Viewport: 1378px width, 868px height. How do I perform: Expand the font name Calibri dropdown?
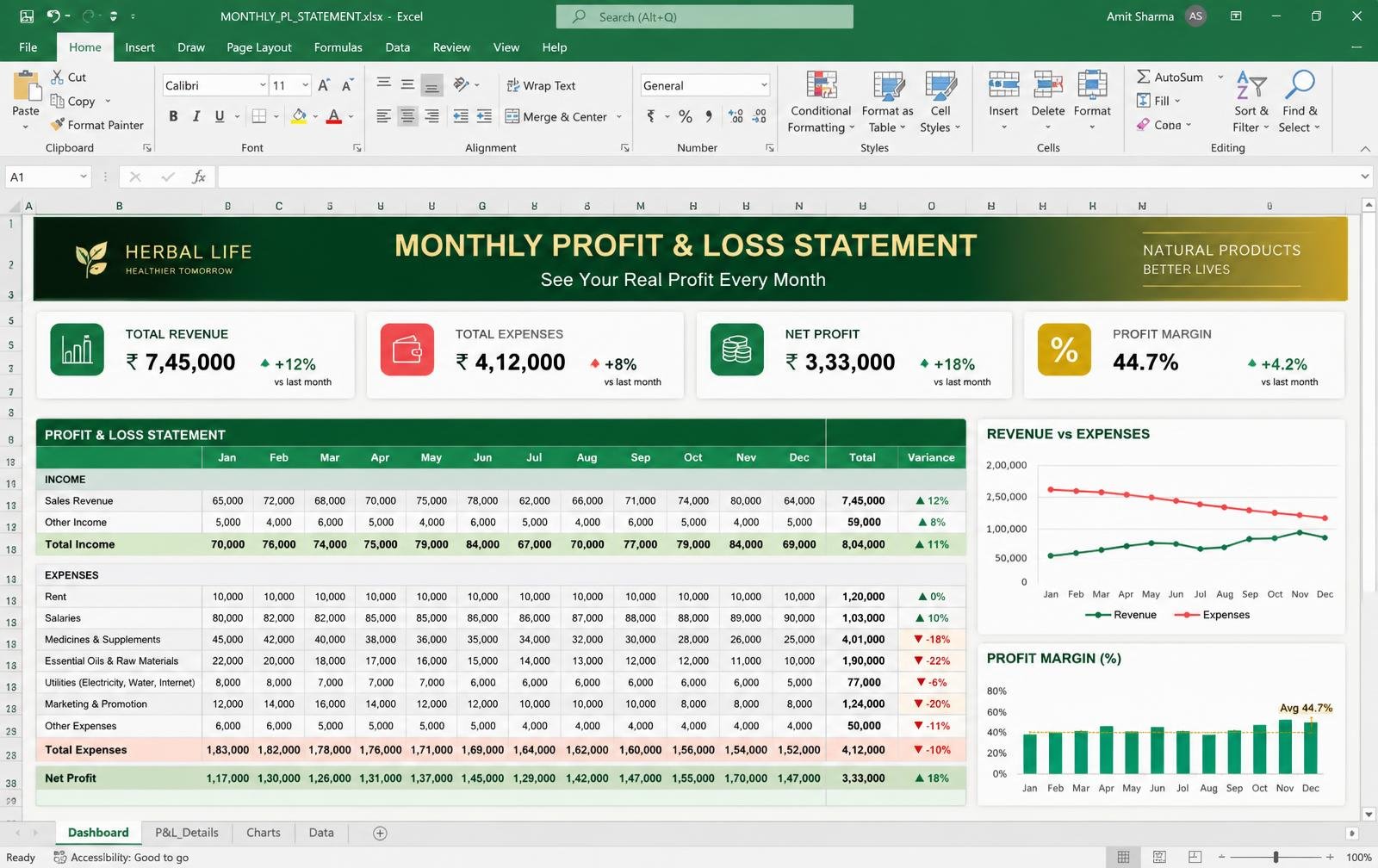coord(263,85)
